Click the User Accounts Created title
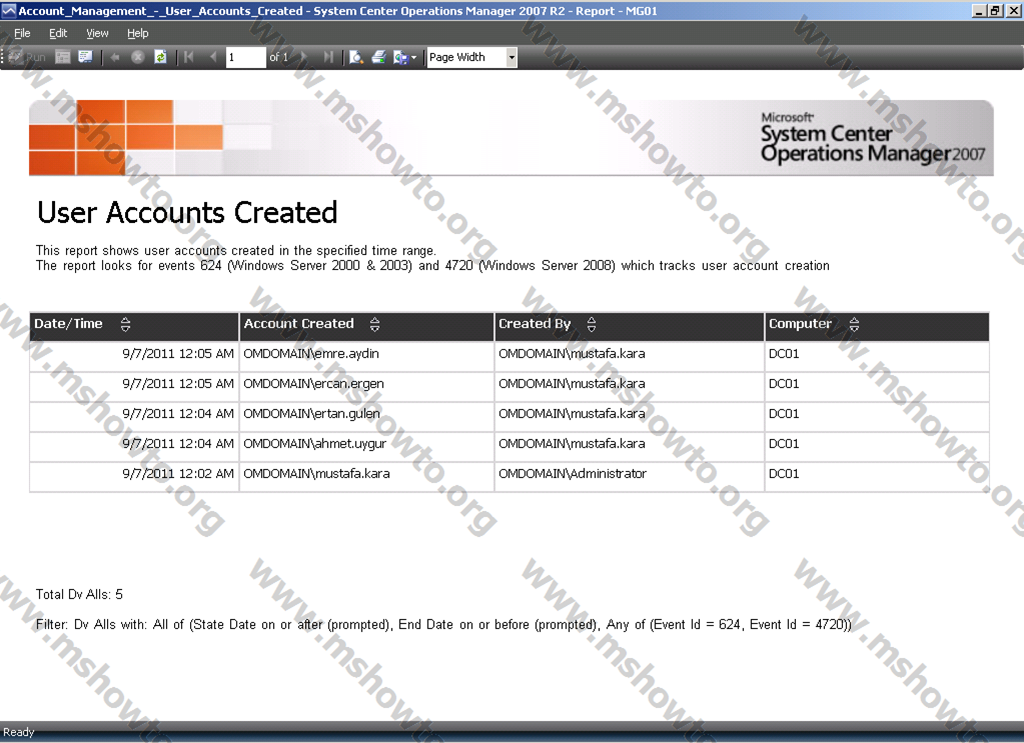Image resolution: width=1024 pixels, height=743 pixels. (x=187, y=213)
